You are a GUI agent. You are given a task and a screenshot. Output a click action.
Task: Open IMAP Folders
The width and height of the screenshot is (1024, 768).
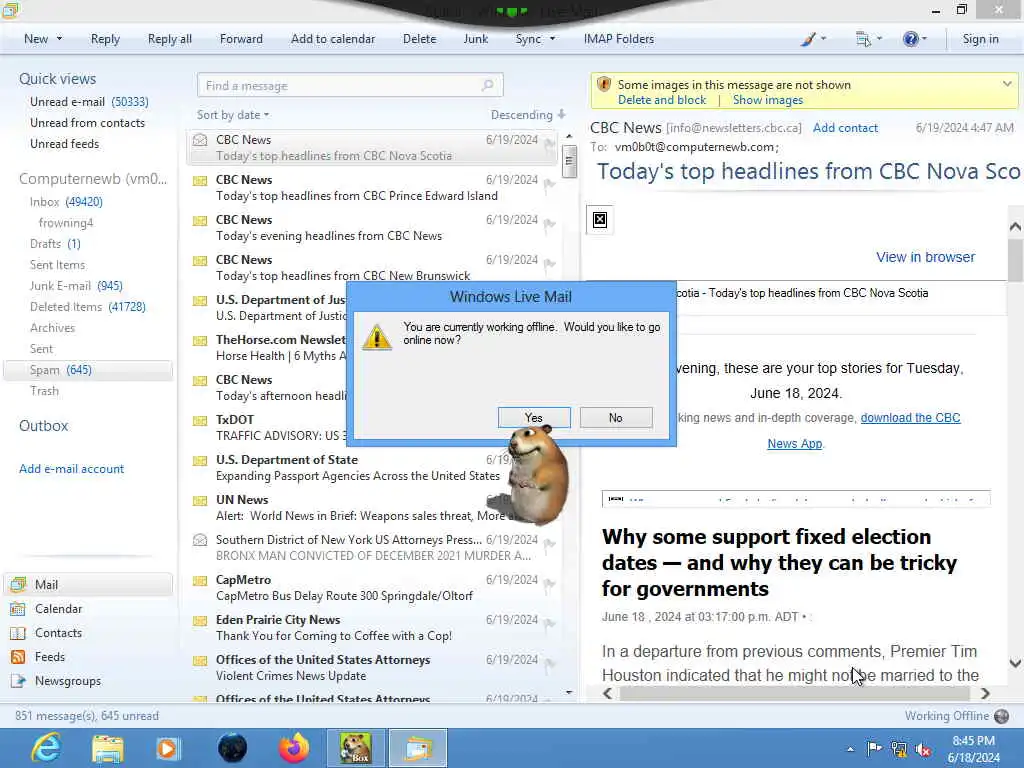[x=618, y=39]
